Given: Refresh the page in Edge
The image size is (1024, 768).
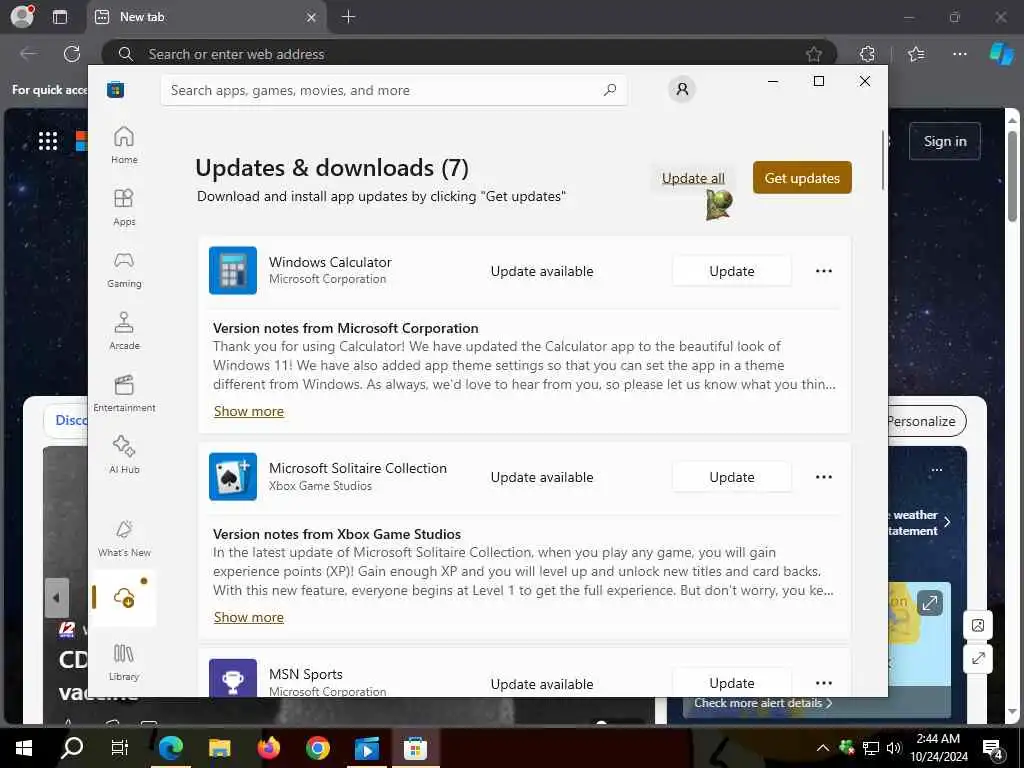Looking at the screenshot, I should tap(72, 54).
